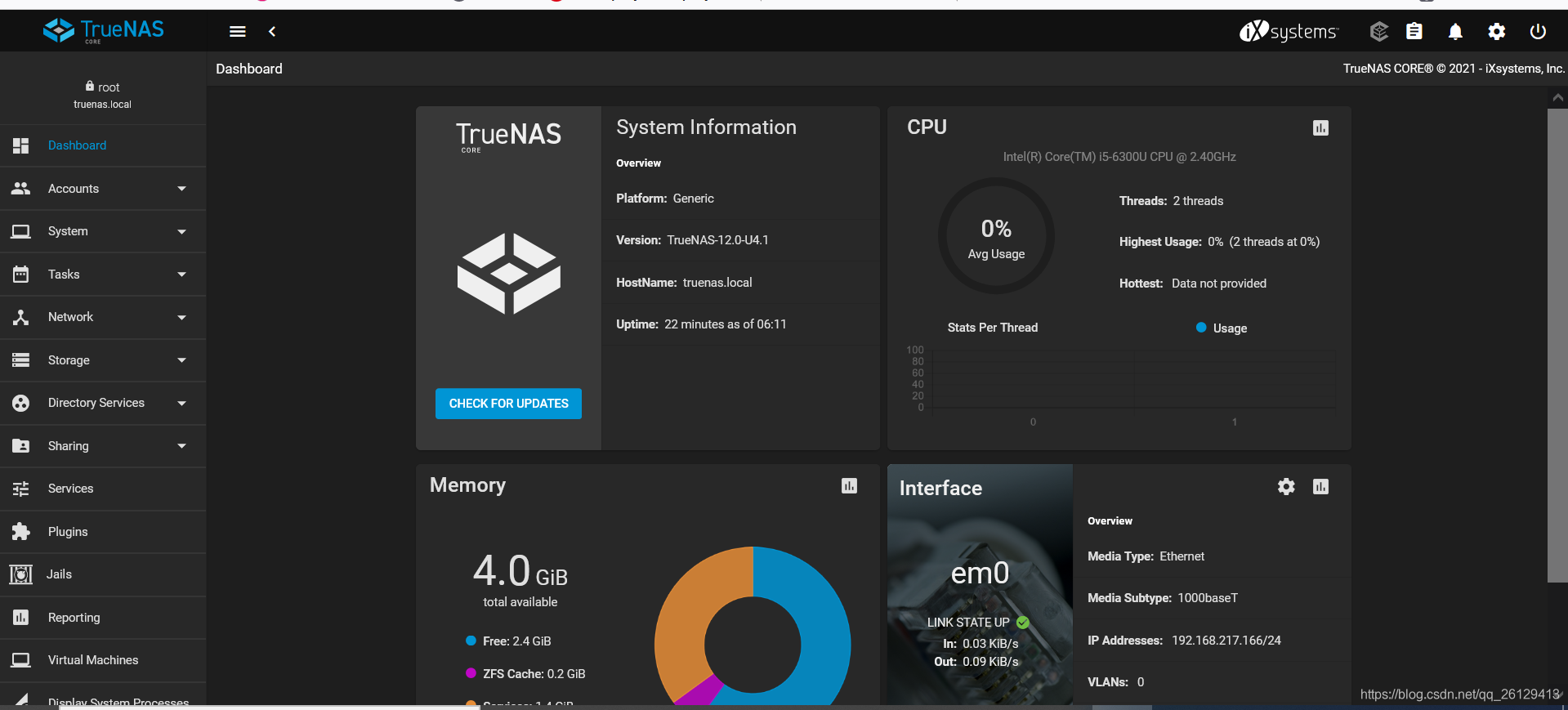Click the Dashboard sidebar icon
The image size is (1568, 710).
pyautogui.click(x=21, y=145)
